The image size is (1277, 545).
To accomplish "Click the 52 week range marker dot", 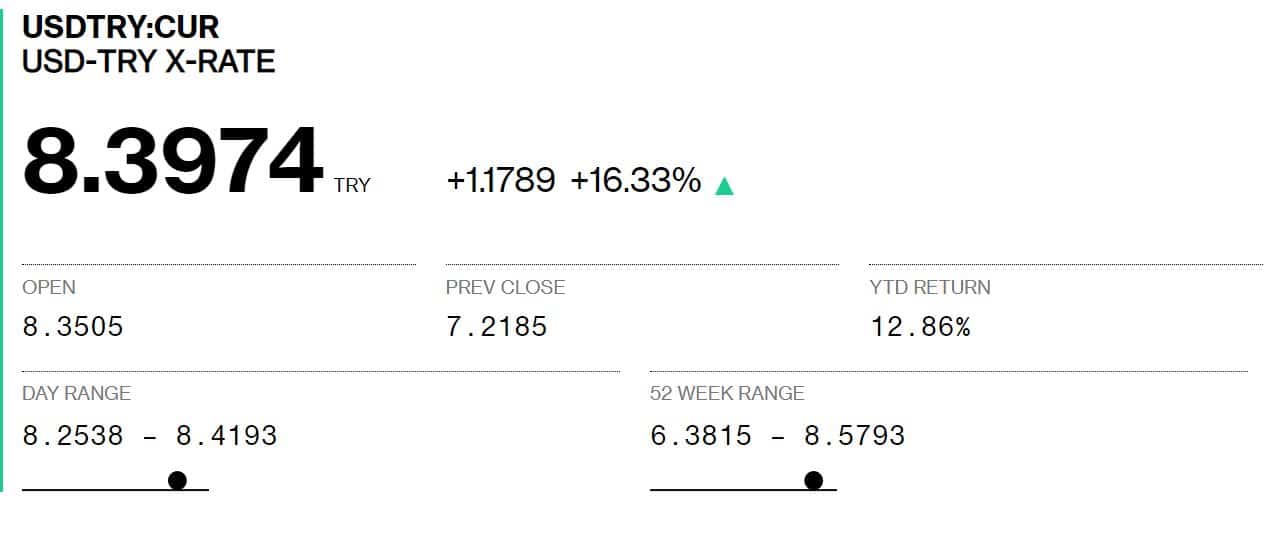I will pos(814,481).
